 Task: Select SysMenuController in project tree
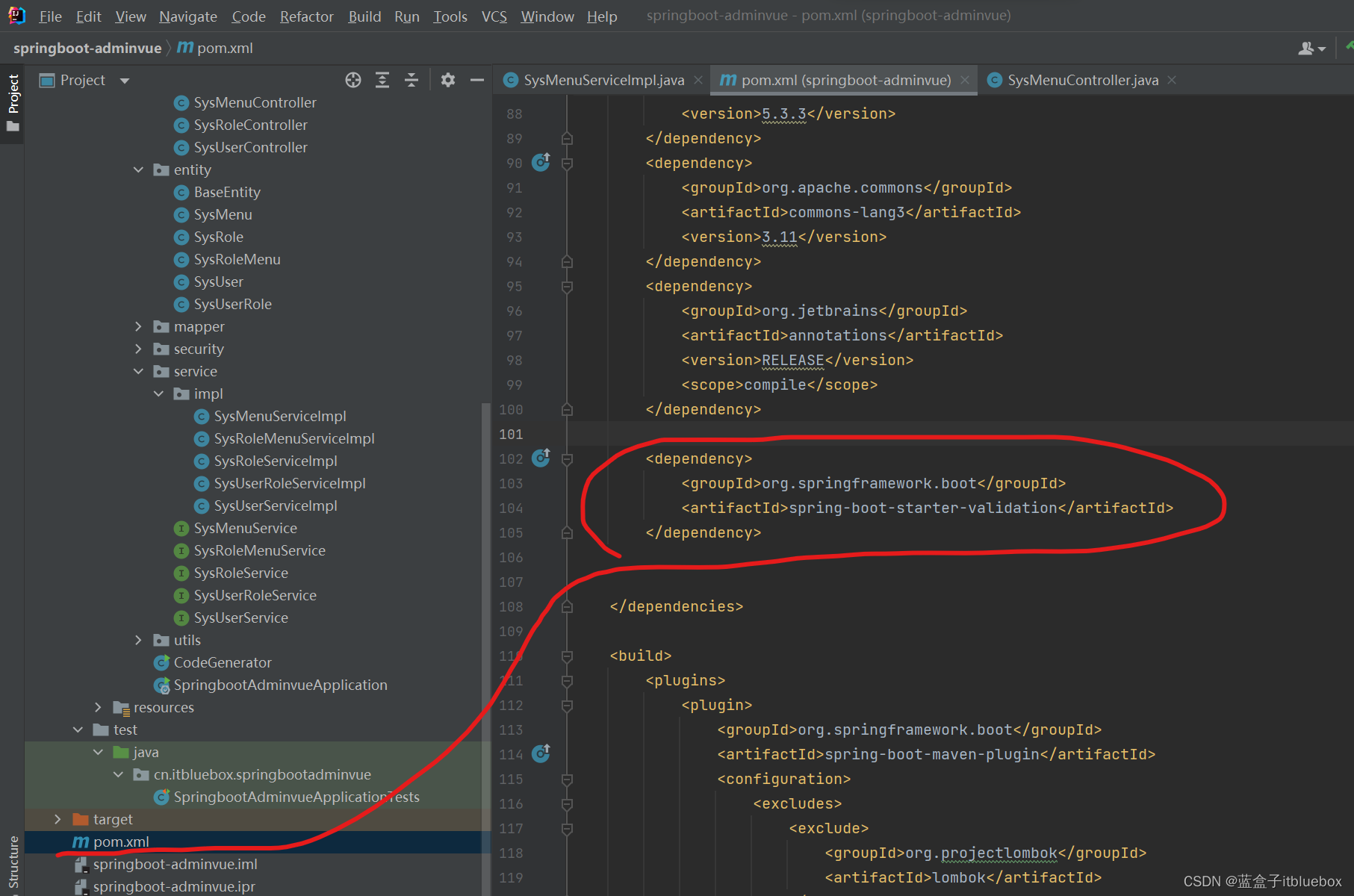tap(255, 102)
